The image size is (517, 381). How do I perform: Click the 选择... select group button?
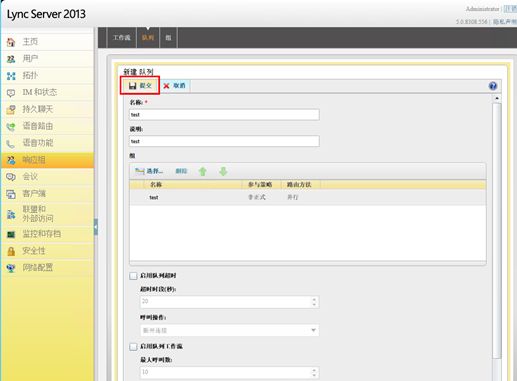(149, 171)
